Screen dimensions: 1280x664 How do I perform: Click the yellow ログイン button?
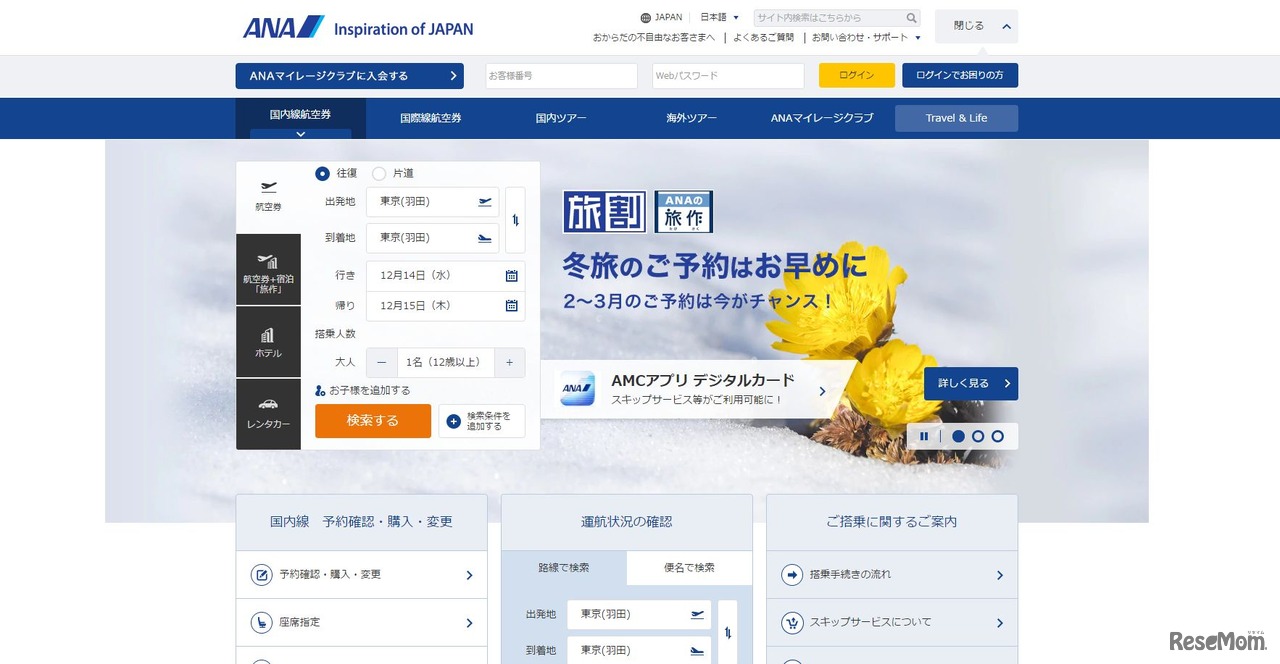(x=856, y=76)
